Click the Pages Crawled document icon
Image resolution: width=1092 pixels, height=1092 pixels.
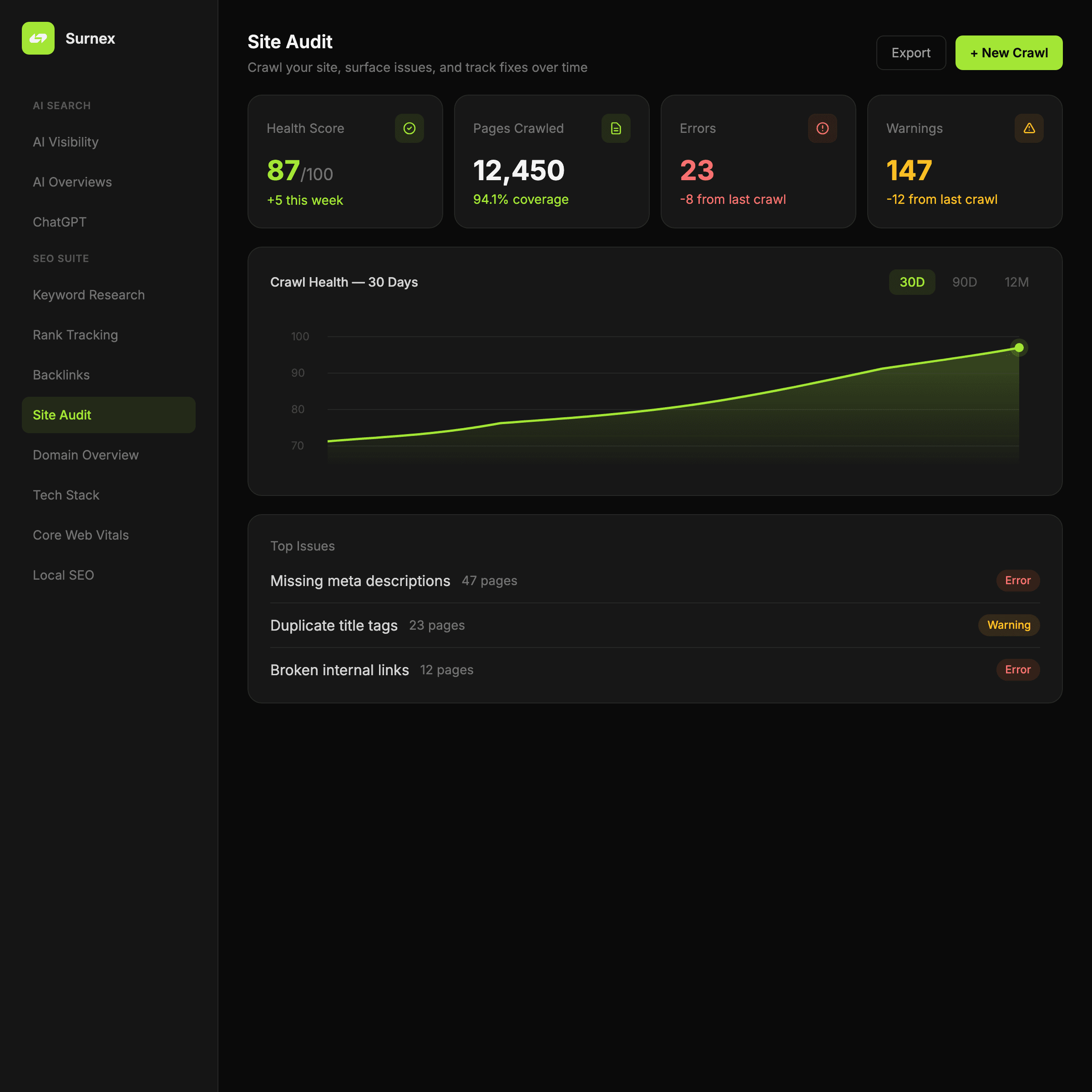616,128
